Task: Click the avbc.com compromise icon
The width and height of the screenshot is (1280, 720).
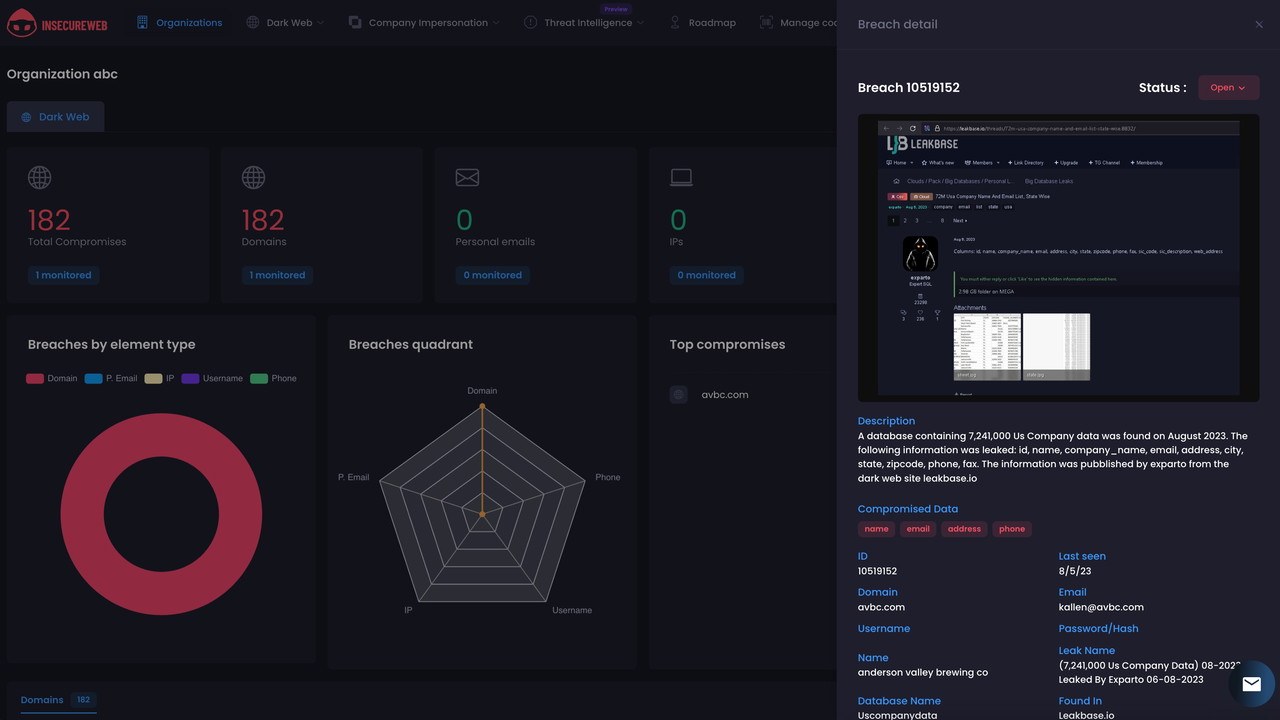Action: pyautogui.click(x=679, y=395)
